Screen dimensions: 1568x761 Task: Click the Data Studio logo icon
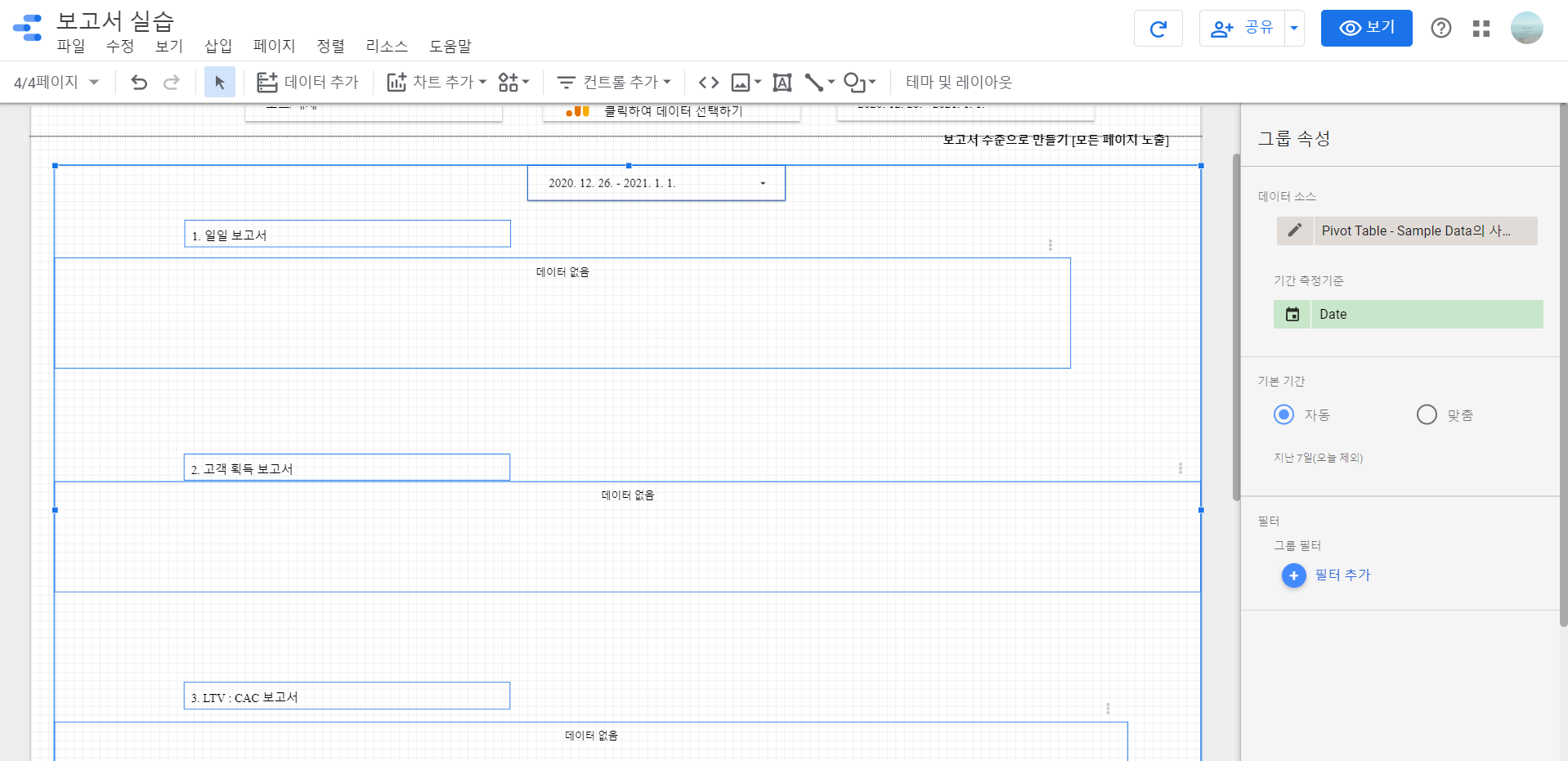pyautogui.click(x=28, y=28)
